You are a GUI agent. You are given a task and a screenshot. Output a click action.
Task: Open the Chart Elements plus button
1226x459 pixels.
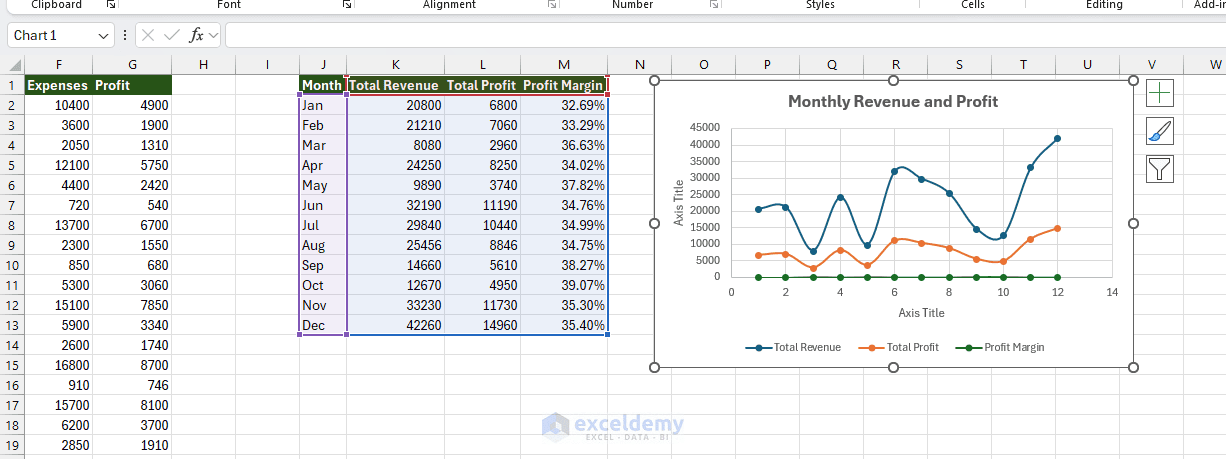point(1160,94)
